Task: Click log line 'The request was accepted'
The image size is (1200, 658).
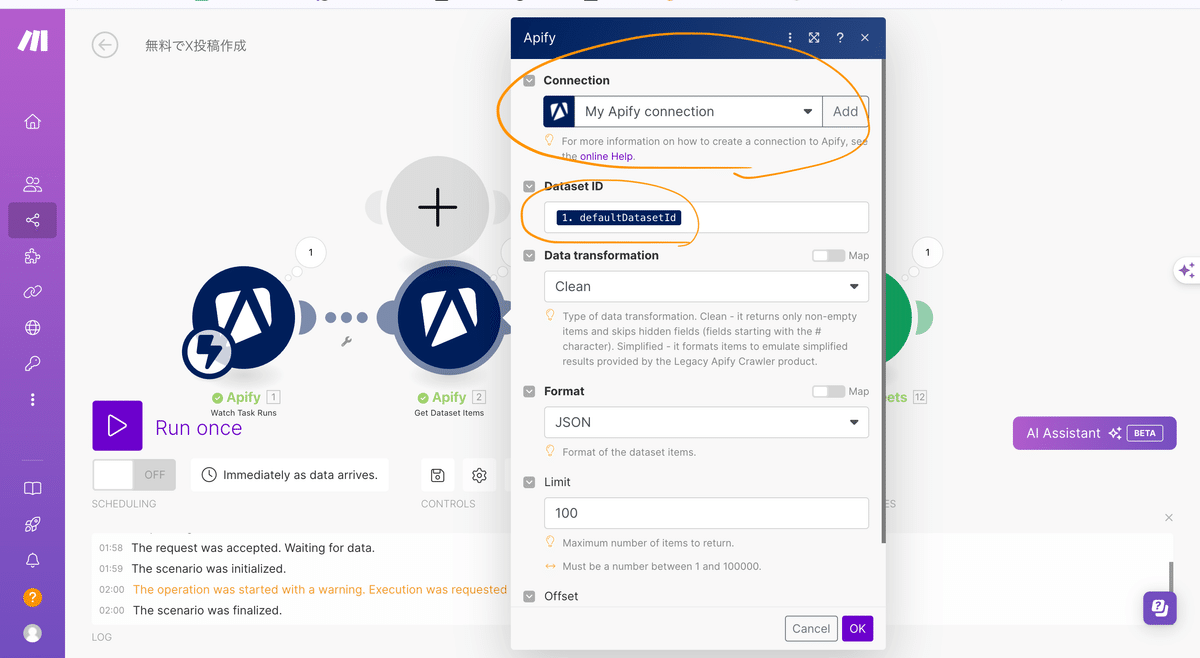Action: tap(253, 548)
